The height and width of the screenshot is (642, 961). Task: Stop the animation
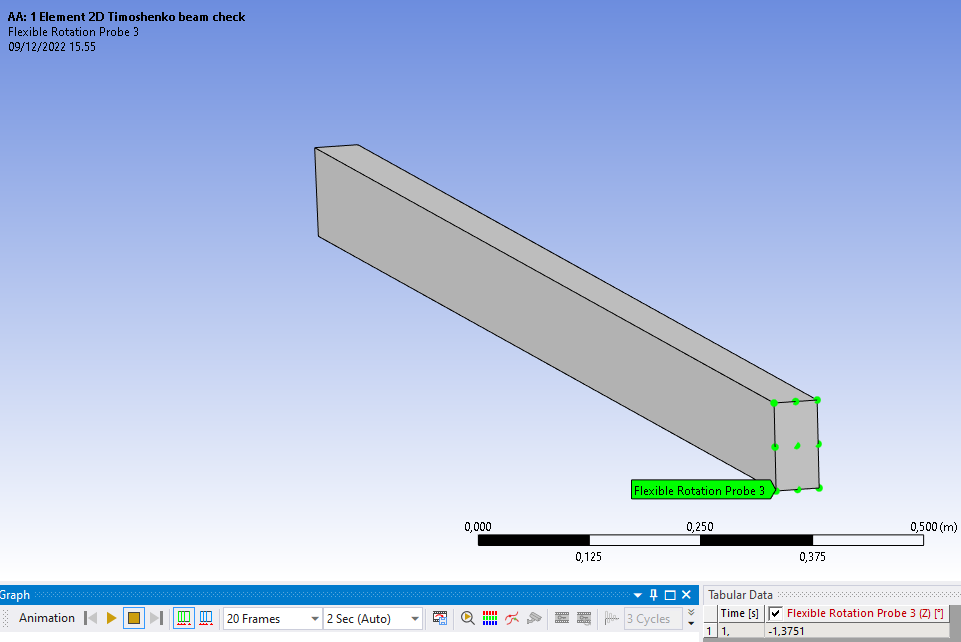pos(134,618)
